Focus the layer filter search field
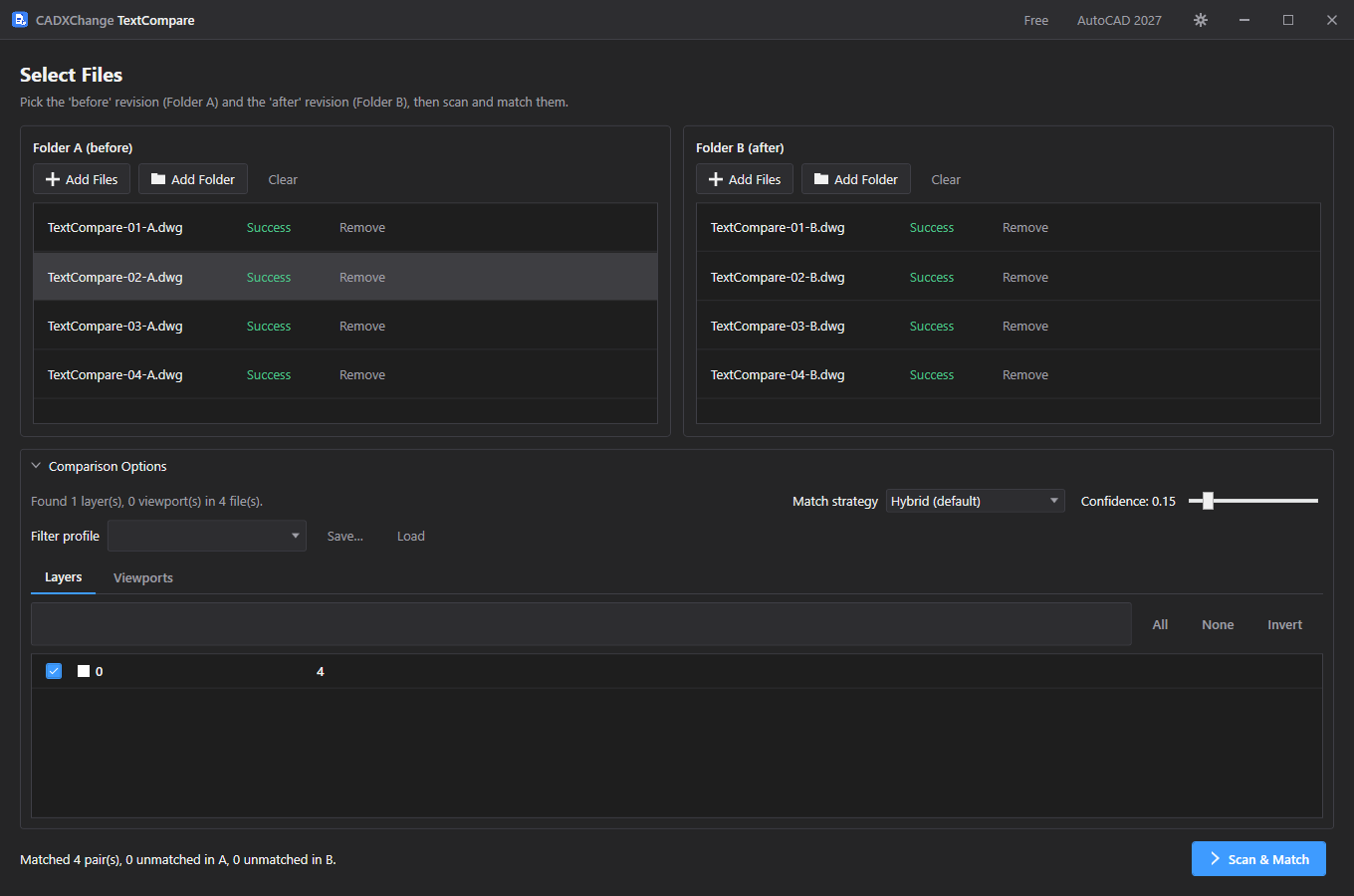Screen dimensions: 1354x896 tap(581, 624)
